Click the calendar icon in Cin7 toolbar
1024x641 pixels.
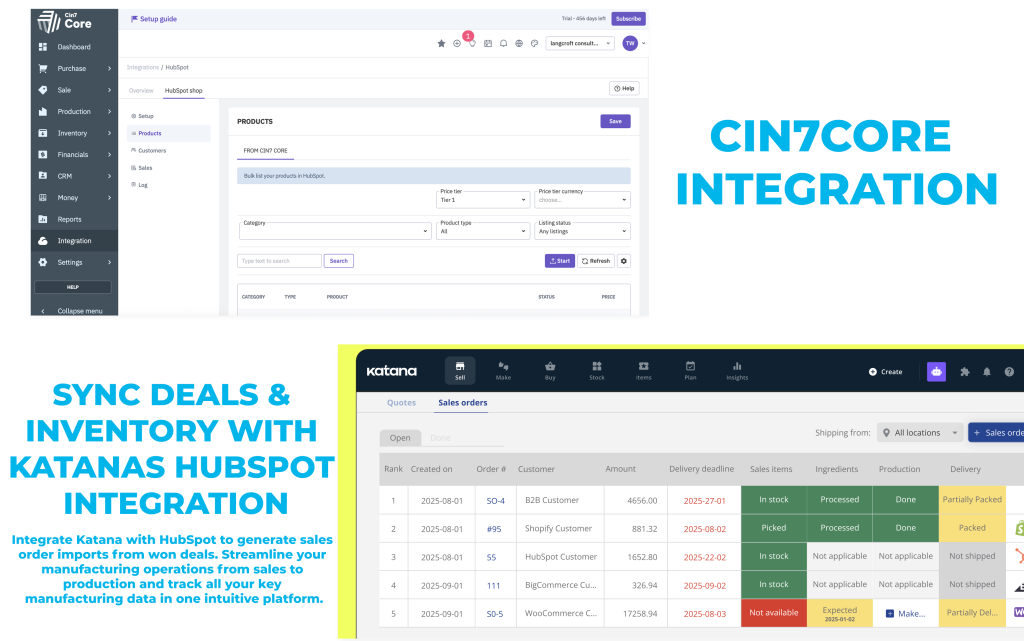tap(488, 44)
